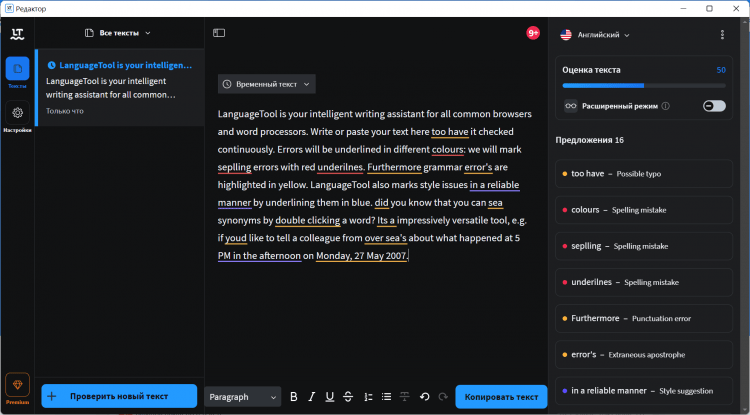Image resolution: width=750 pixels, height=415 pixels.
Task: Click the underlined word 'did' in the editor
Action: click(382, 203)
